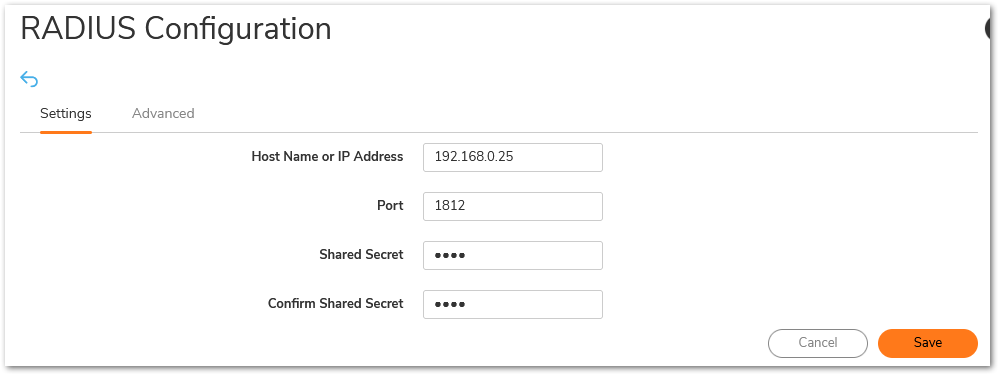The width and height of the screenshot is (999, 375).
Task: Click the masked dots in Confirm Shared Secret
Action: tap(450, 305)
